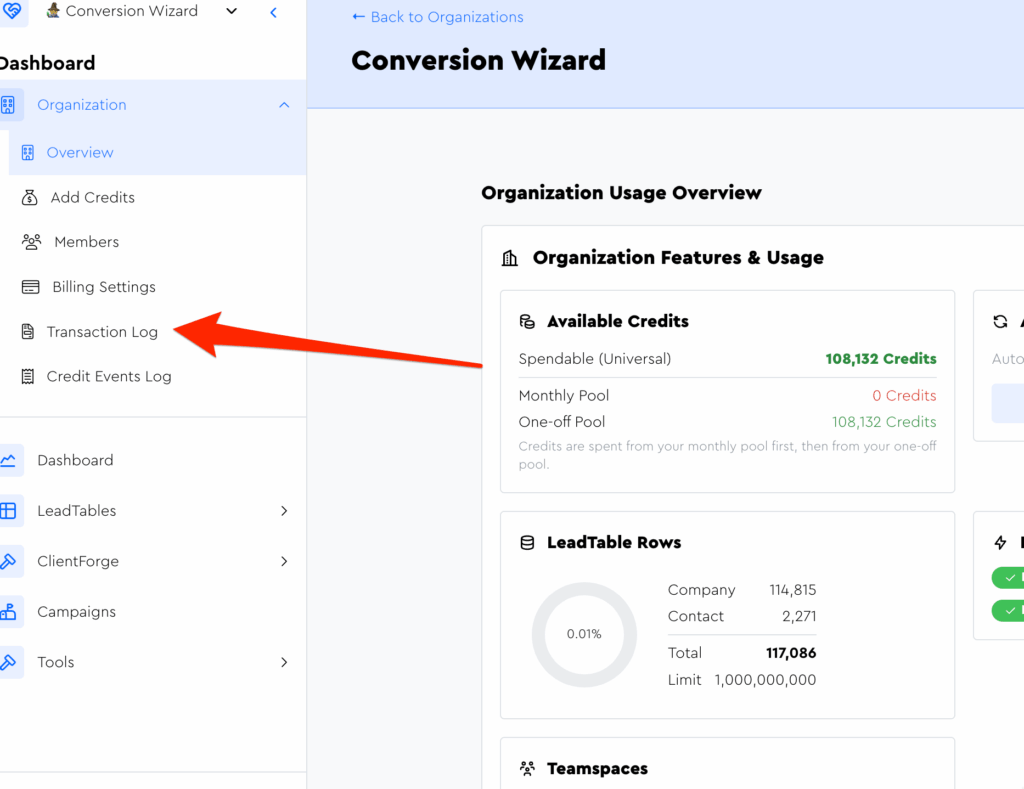Screen dimensions: 1024x789
Task: Click the LeadTables grid icon
Action: pos(8,511)
